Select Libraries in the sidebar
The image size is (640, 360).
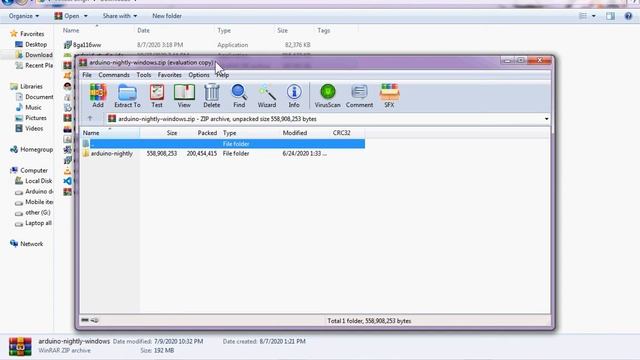coord(26,87)
